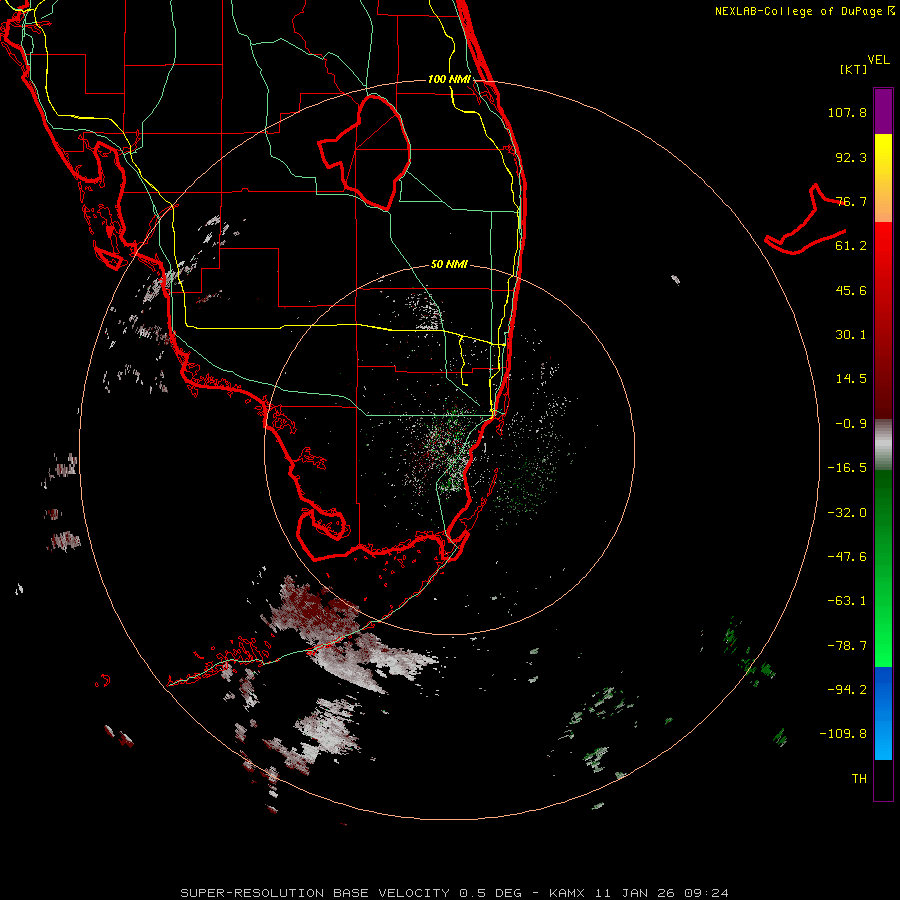The width and height of the screenshot is (900, 900).
Task: Click the VEL legend title
Action: (878, 60)
